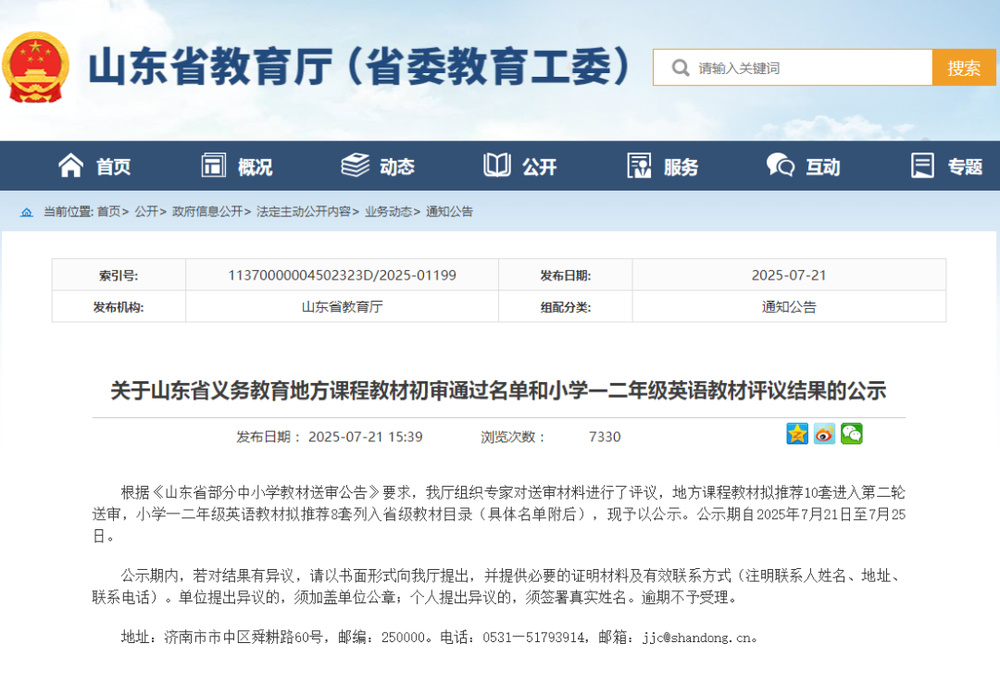
Task: Click the home icon in breadcrumb bar
Action: click(x=26, y=212)
